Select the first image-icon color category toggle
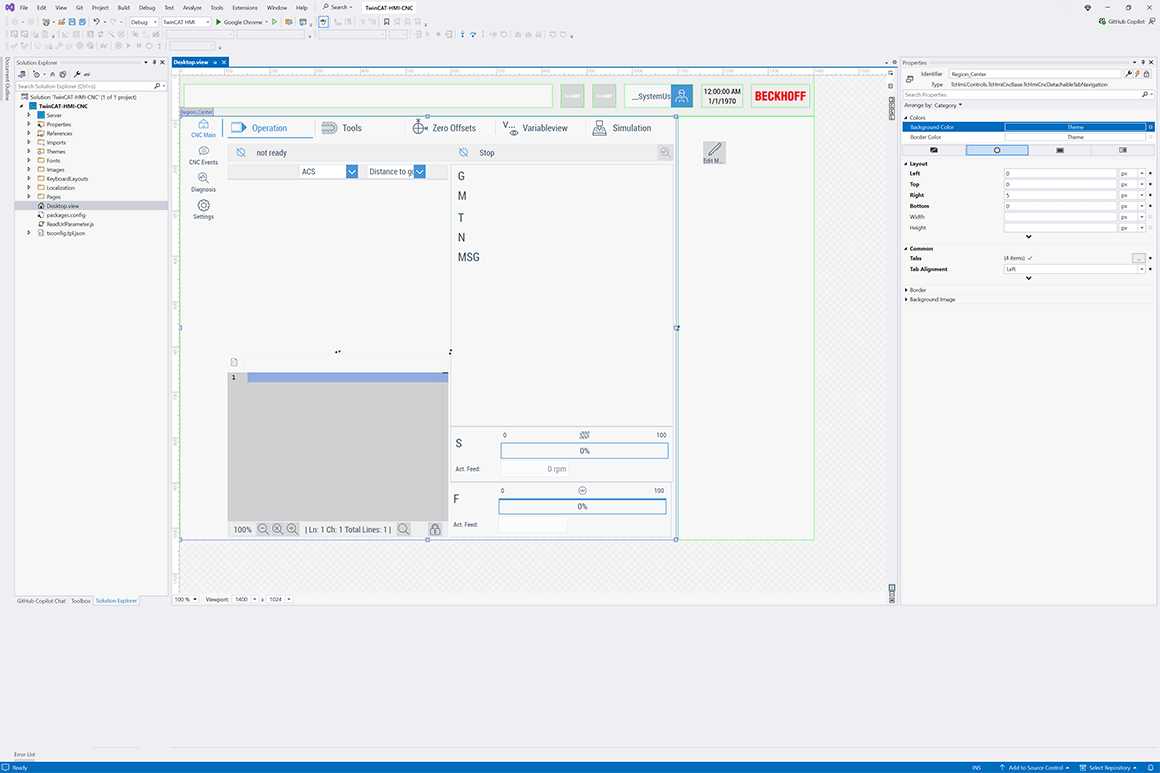 click(934, 150)
